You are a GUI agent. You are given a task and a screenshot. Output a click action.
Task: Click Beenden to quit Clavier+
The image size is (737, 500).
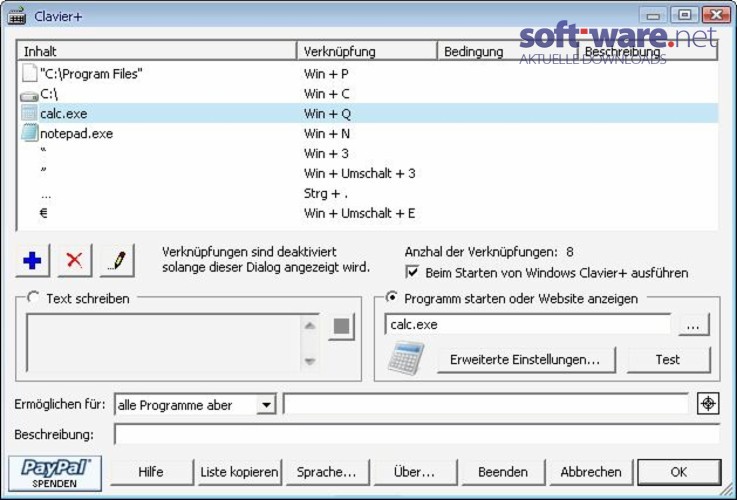(x=503, y=472)
